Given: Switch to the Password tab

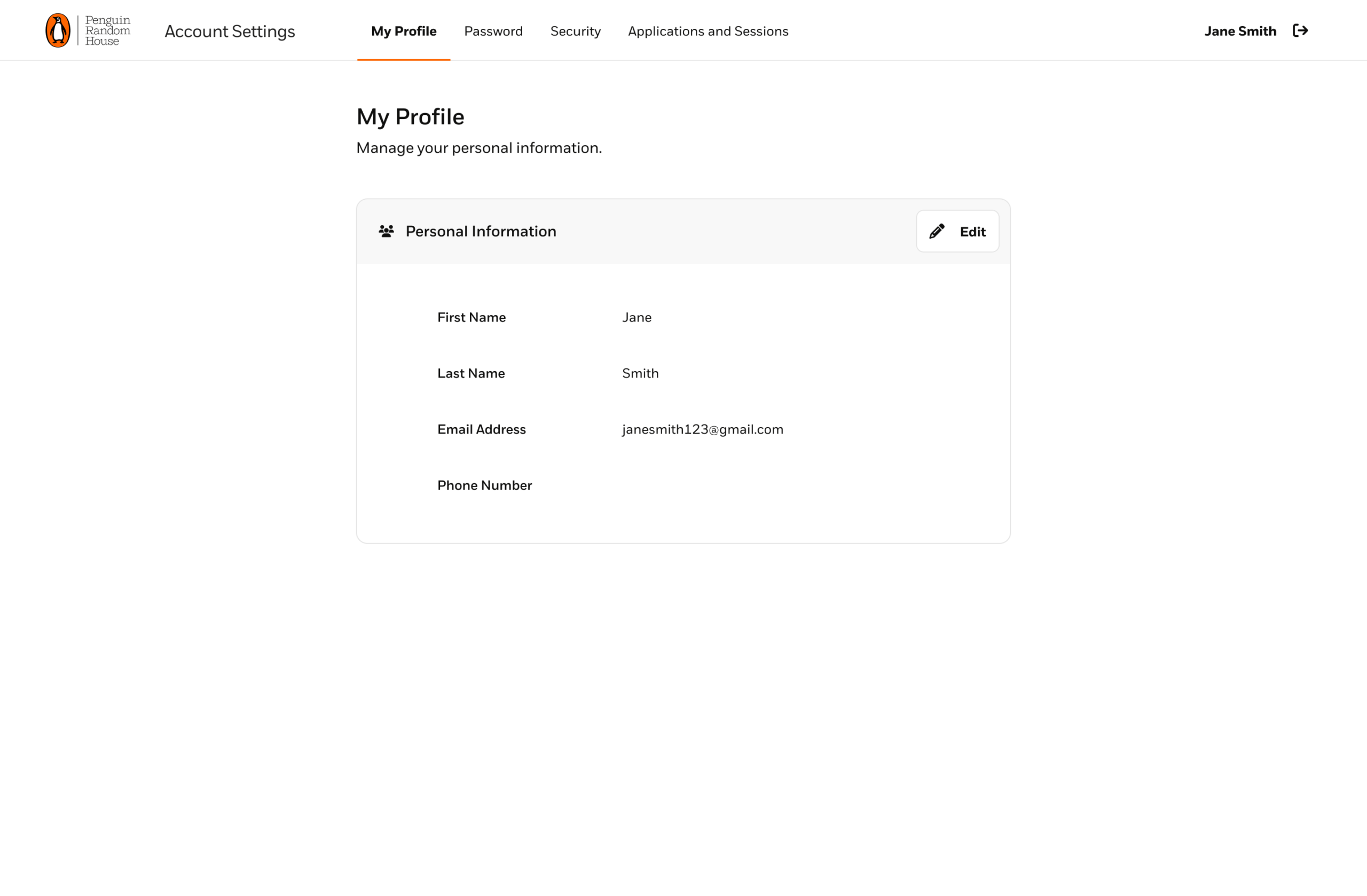Looking at the screenshot, I should point(493,31).
